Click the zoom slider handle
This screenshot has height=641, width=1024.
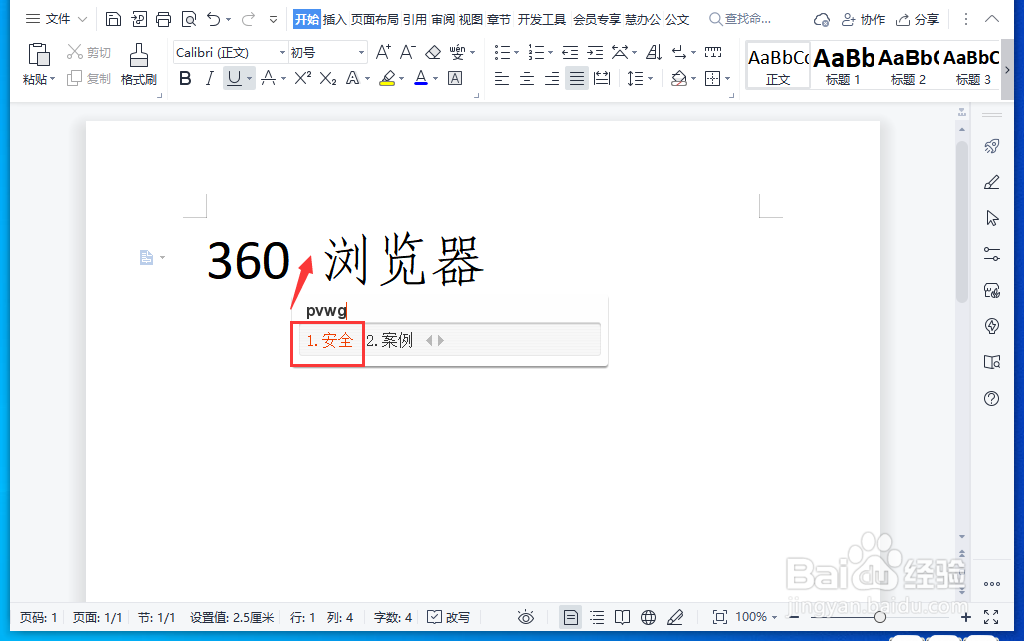point(880,617)
